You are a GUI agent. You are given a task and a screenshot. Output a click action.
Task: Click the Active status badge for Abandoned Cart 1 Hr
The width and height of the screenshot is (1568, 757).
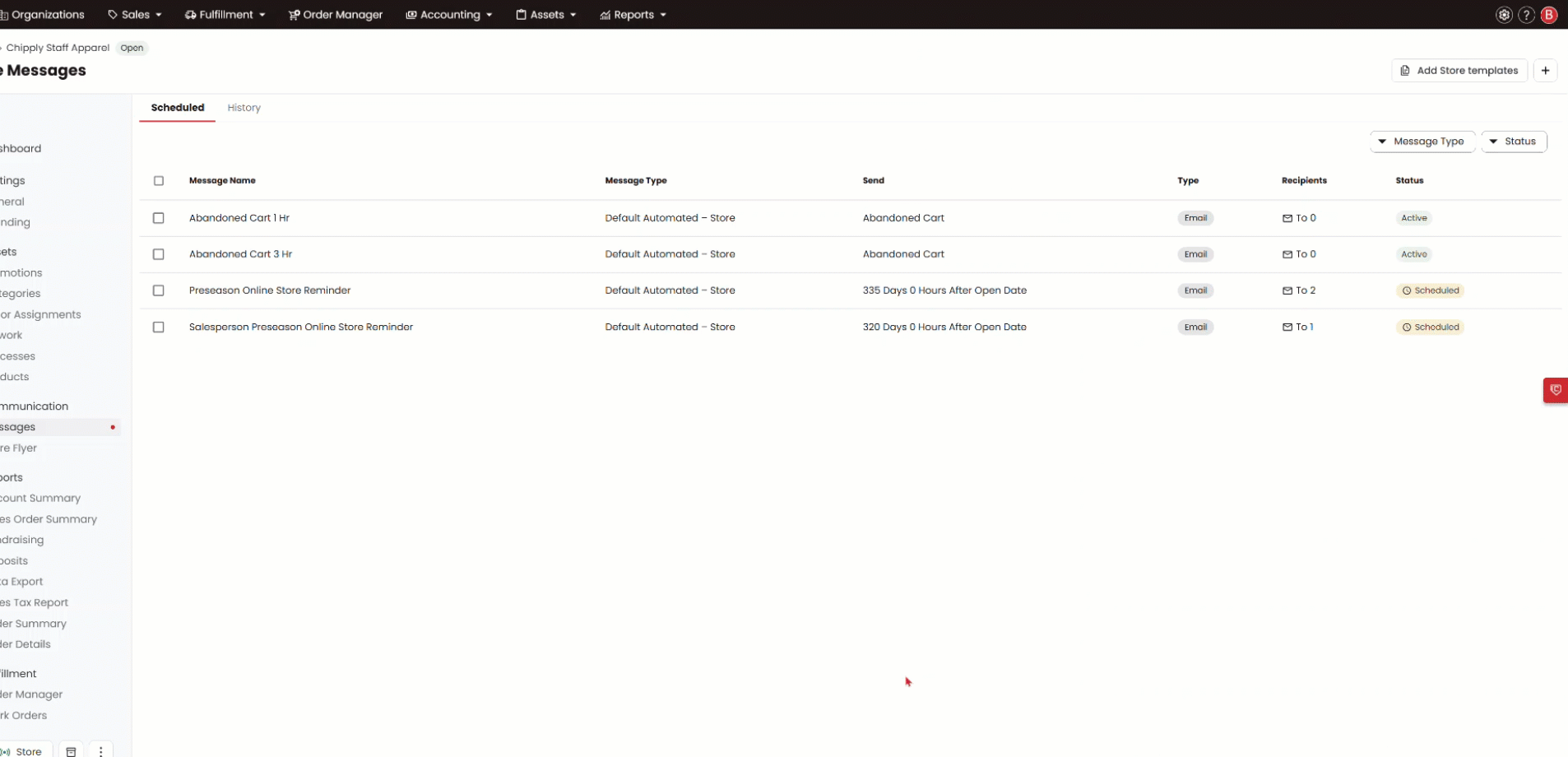[1414, 218]
